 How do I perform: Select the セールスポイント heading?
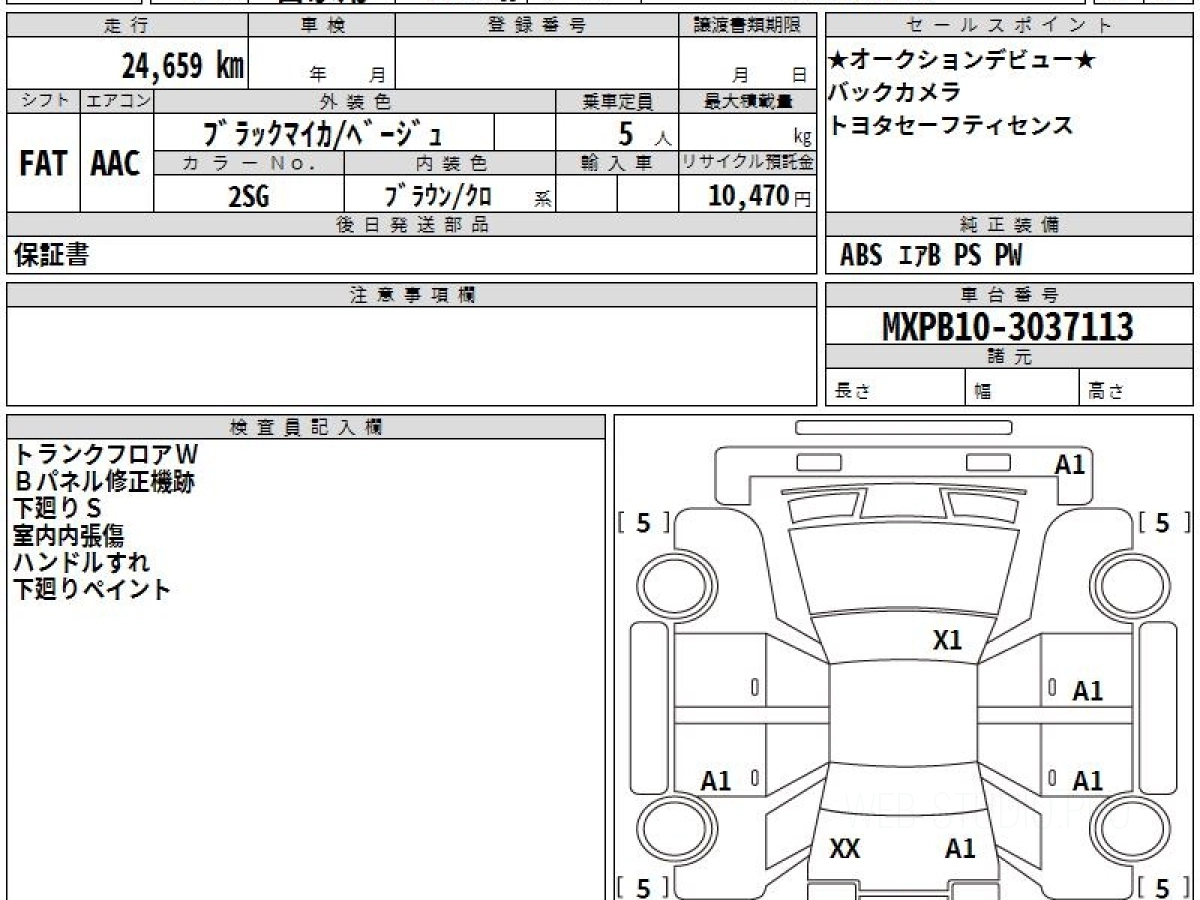[1010, 26]
